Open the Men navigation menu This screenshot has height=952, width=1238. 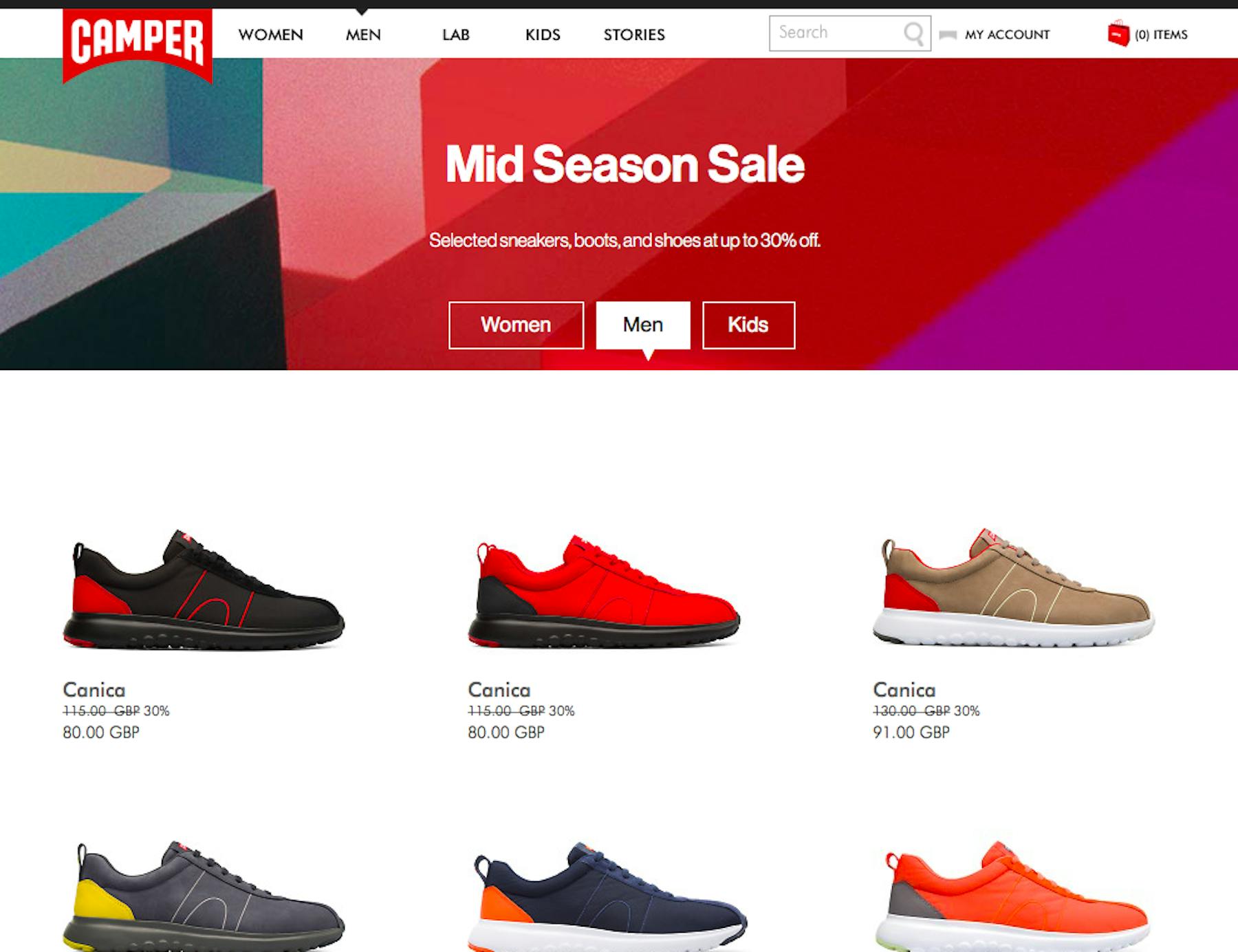[x=363, y=34]
